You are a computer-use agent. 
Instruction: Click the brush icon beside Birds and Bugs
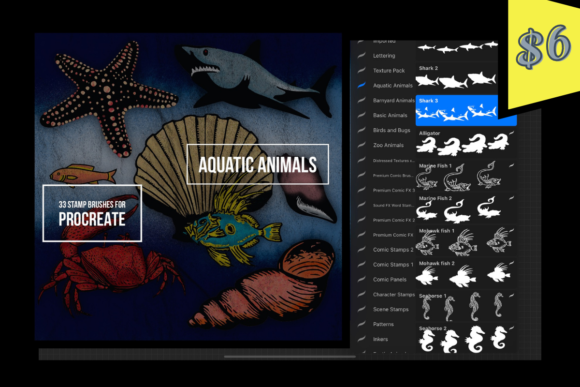361,130
